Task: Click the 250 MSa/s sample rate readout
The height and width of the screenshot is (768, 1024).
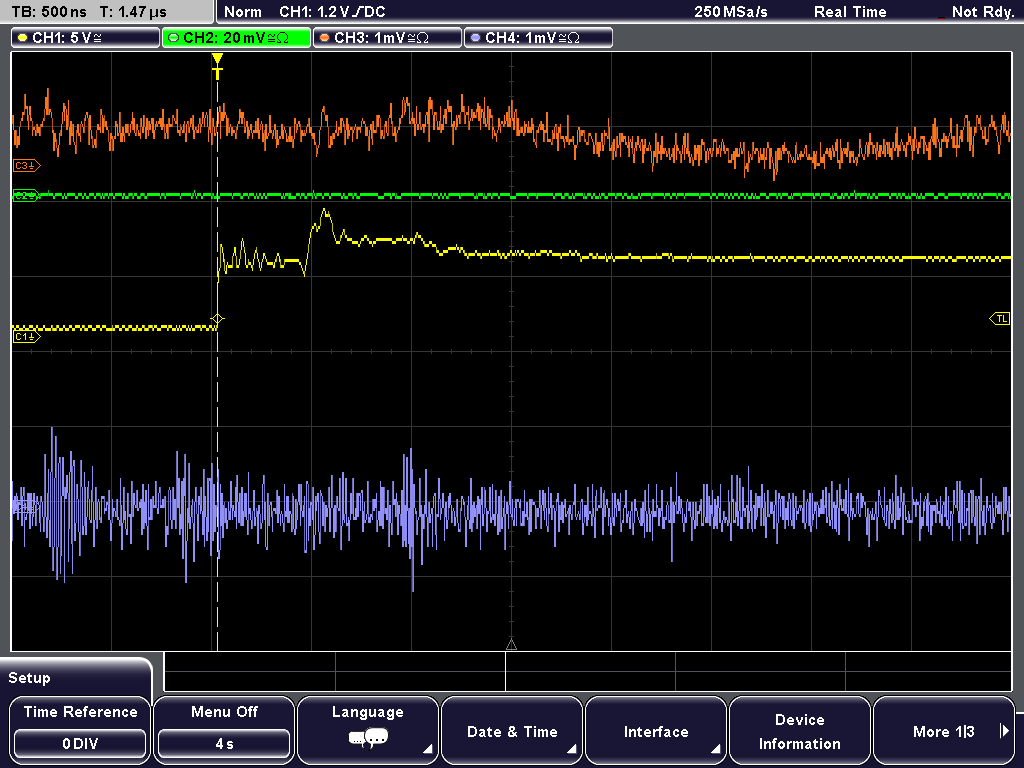Action: point(731,12)
